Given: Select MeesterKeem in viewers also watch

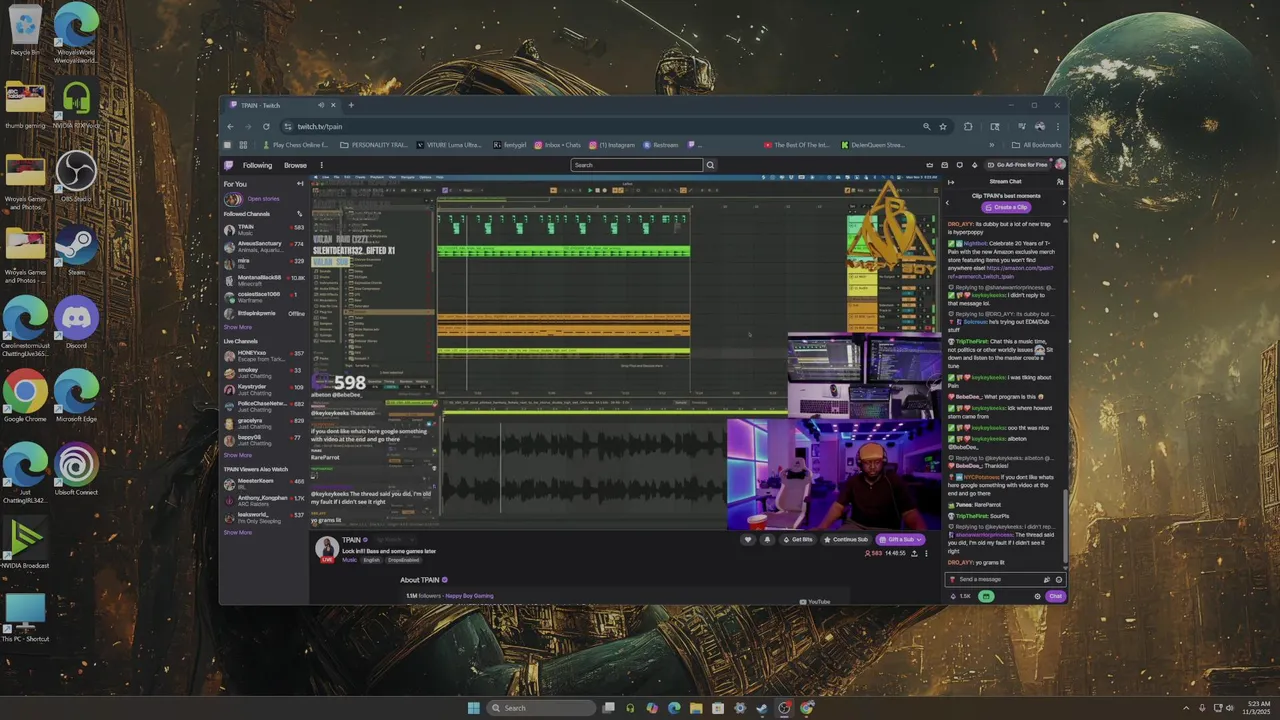Looking at the screenshot, I should [264, 483].
